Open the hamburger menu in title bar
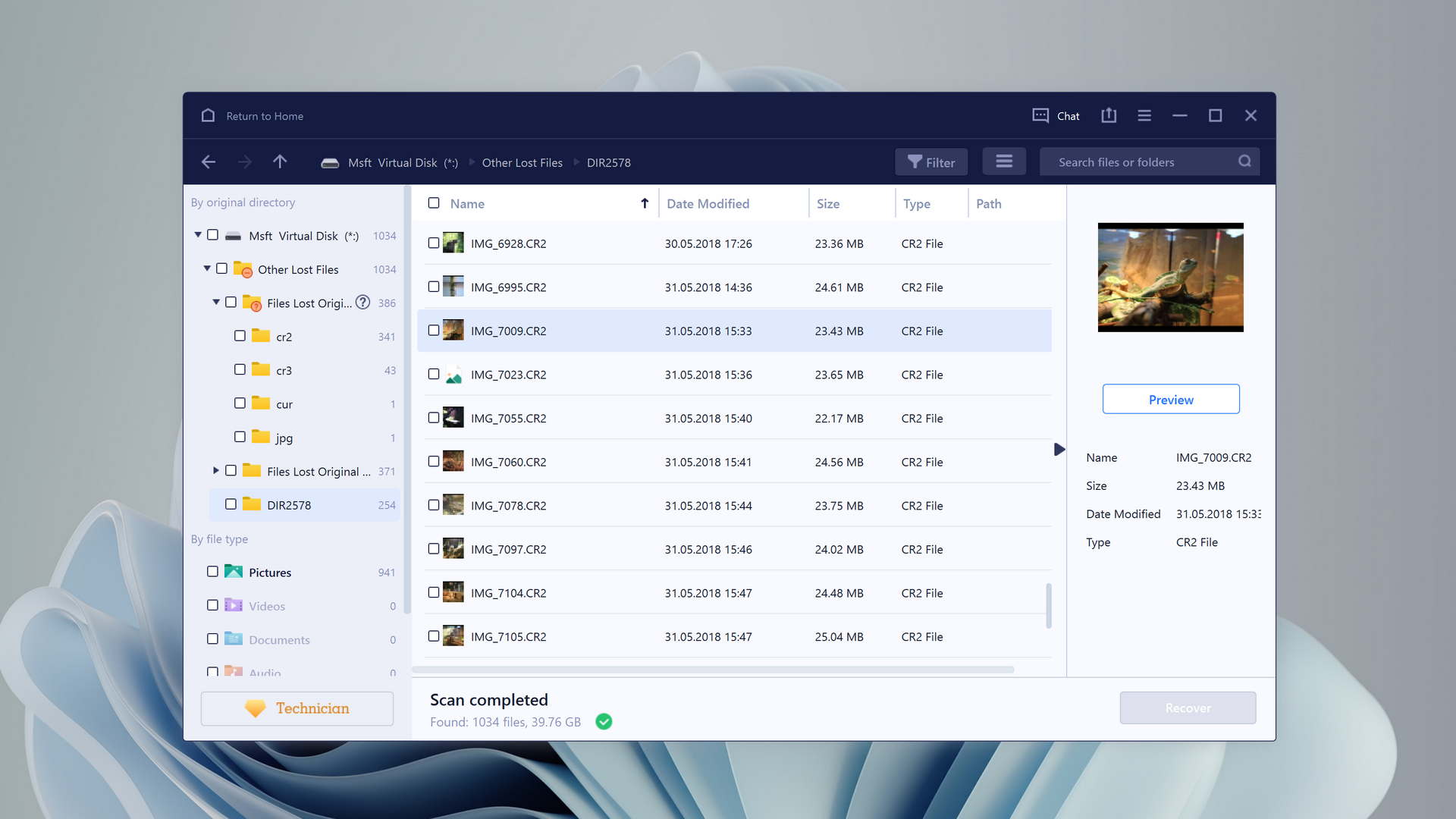 coord(1144,115)
